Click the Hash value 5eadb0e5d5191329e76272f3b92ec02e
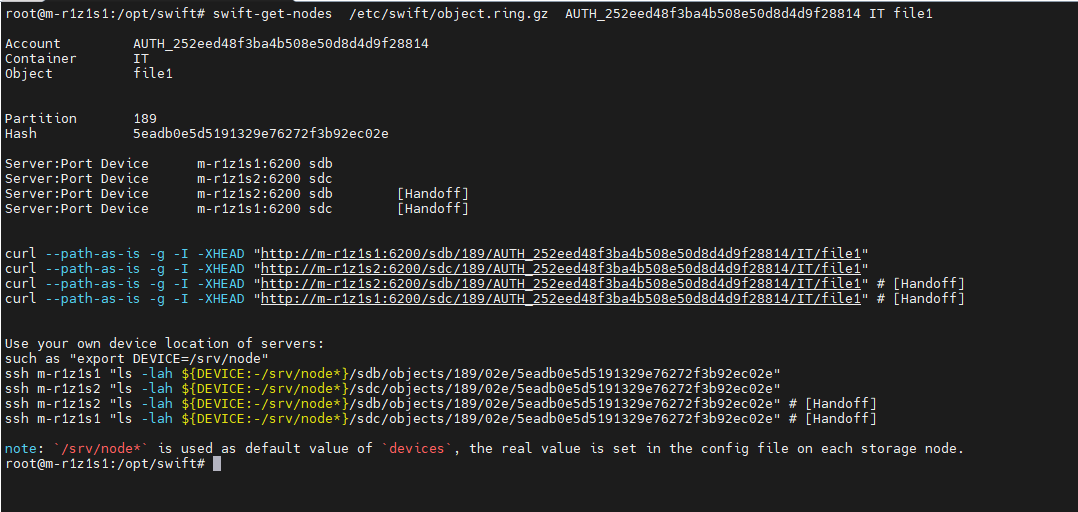This screenshot has height=512, width=1078. (x=260, y=134)
